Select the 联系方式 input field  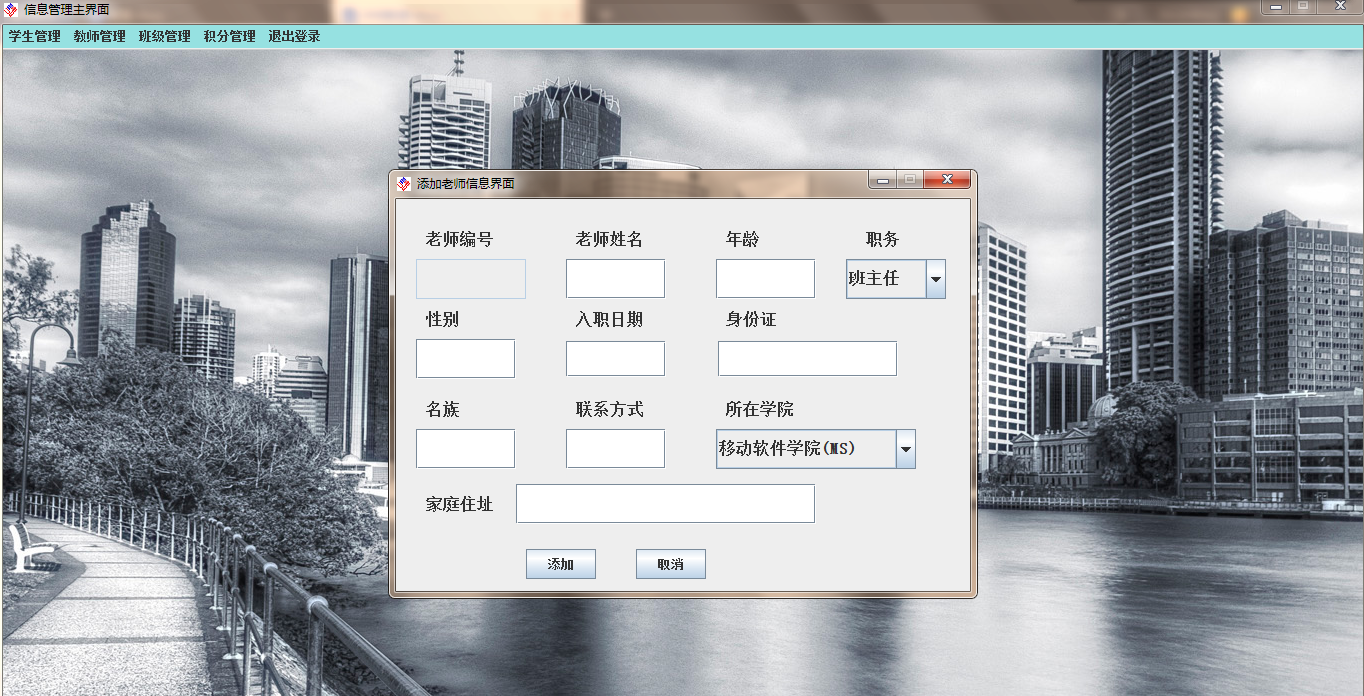tap(615, 449)
